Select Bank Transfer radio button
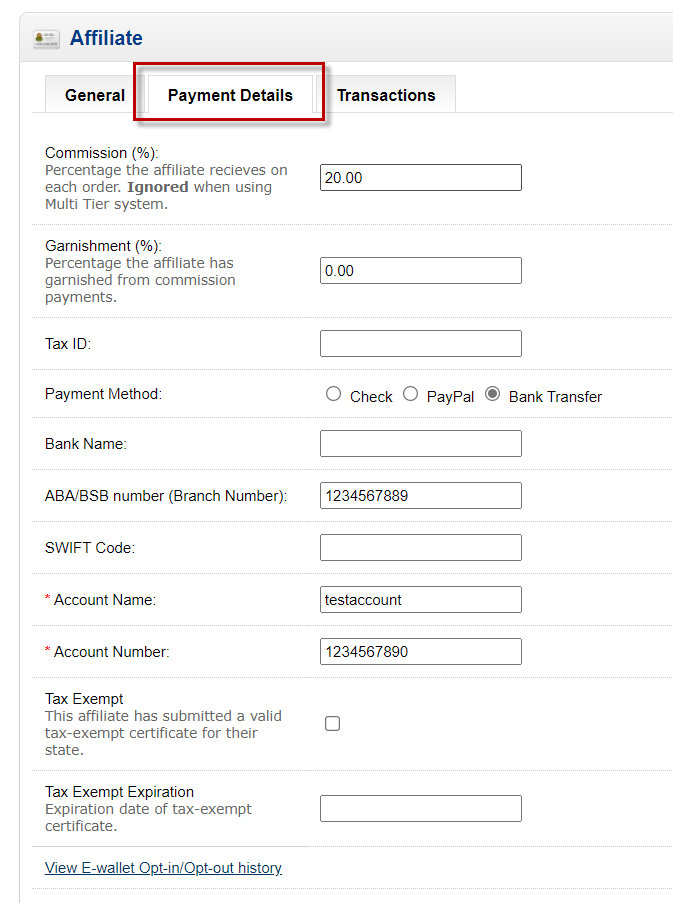The width and height of the screenshot is (673, 903). pos(492,394)
